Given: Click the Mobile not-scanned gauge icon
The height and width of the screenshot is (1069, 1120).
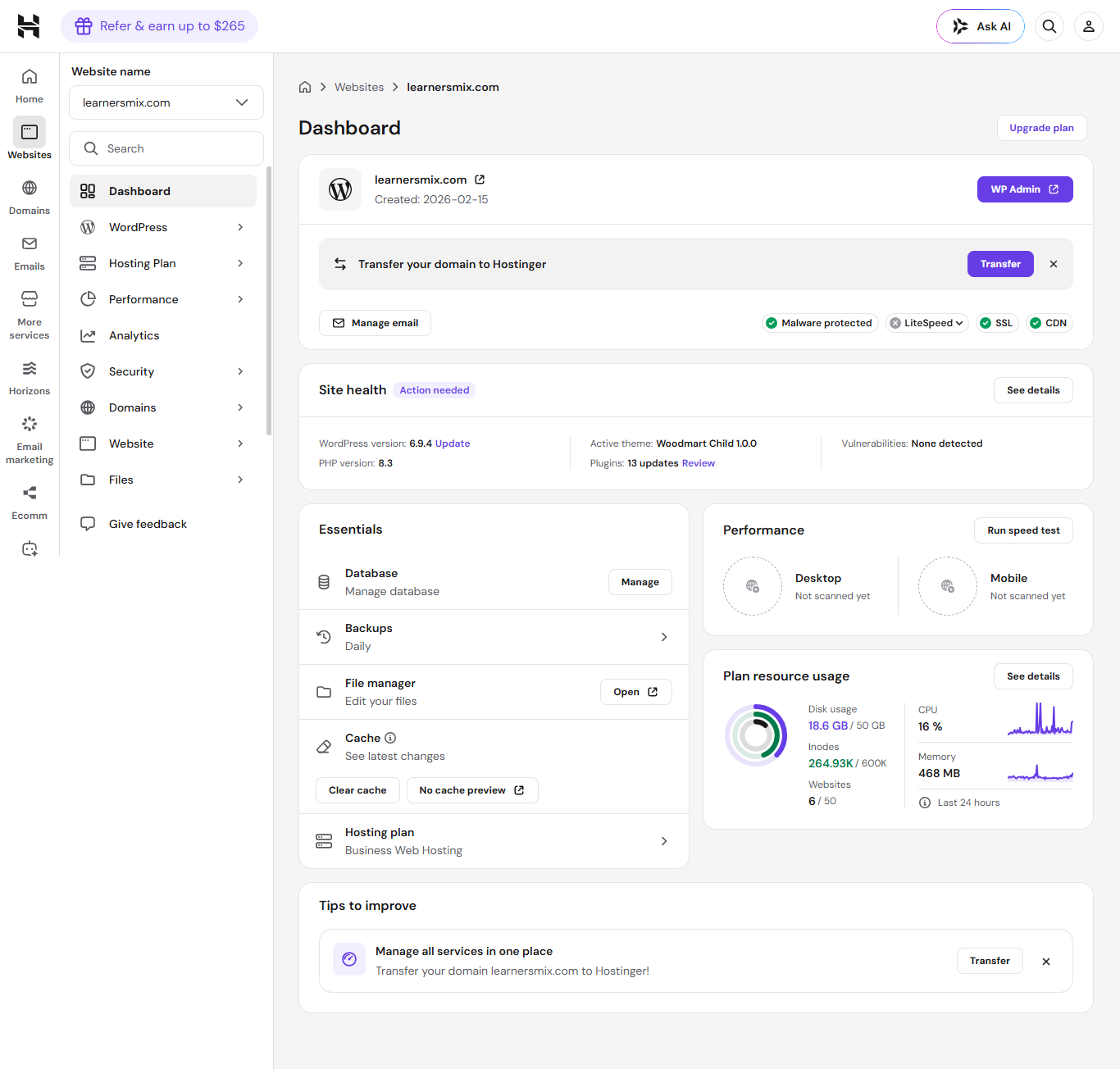Looking at the screenshot, I should point(948,586).
